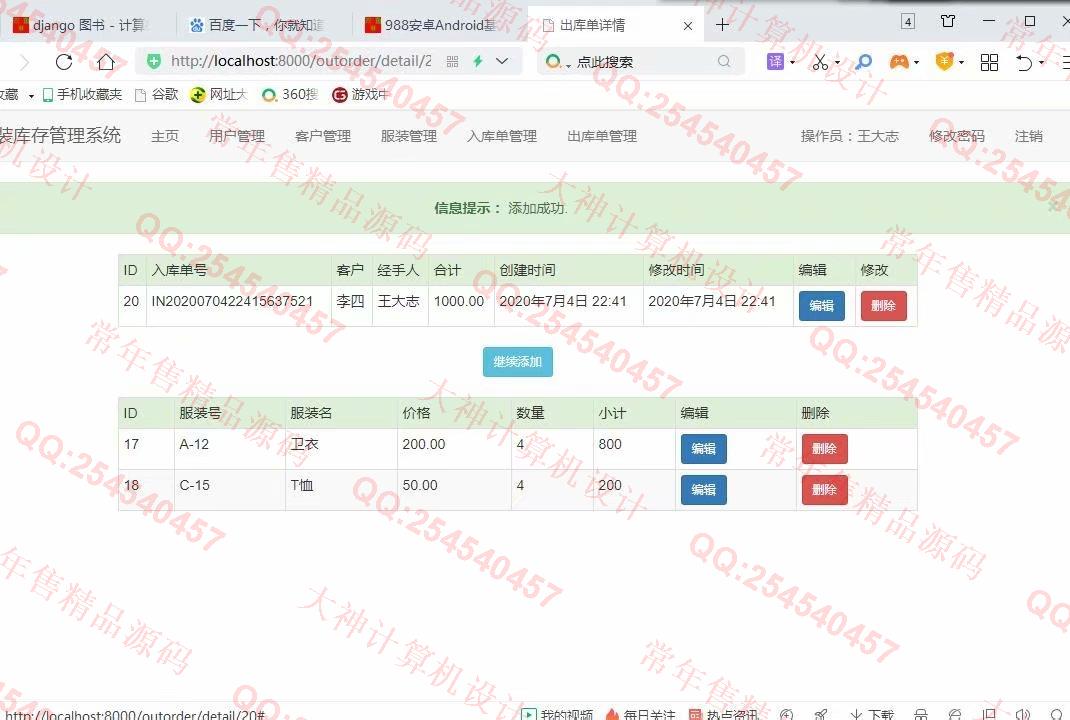Close the 出库单详情 tab
This screenshot has width=1070, height=720.
[688, 26]
